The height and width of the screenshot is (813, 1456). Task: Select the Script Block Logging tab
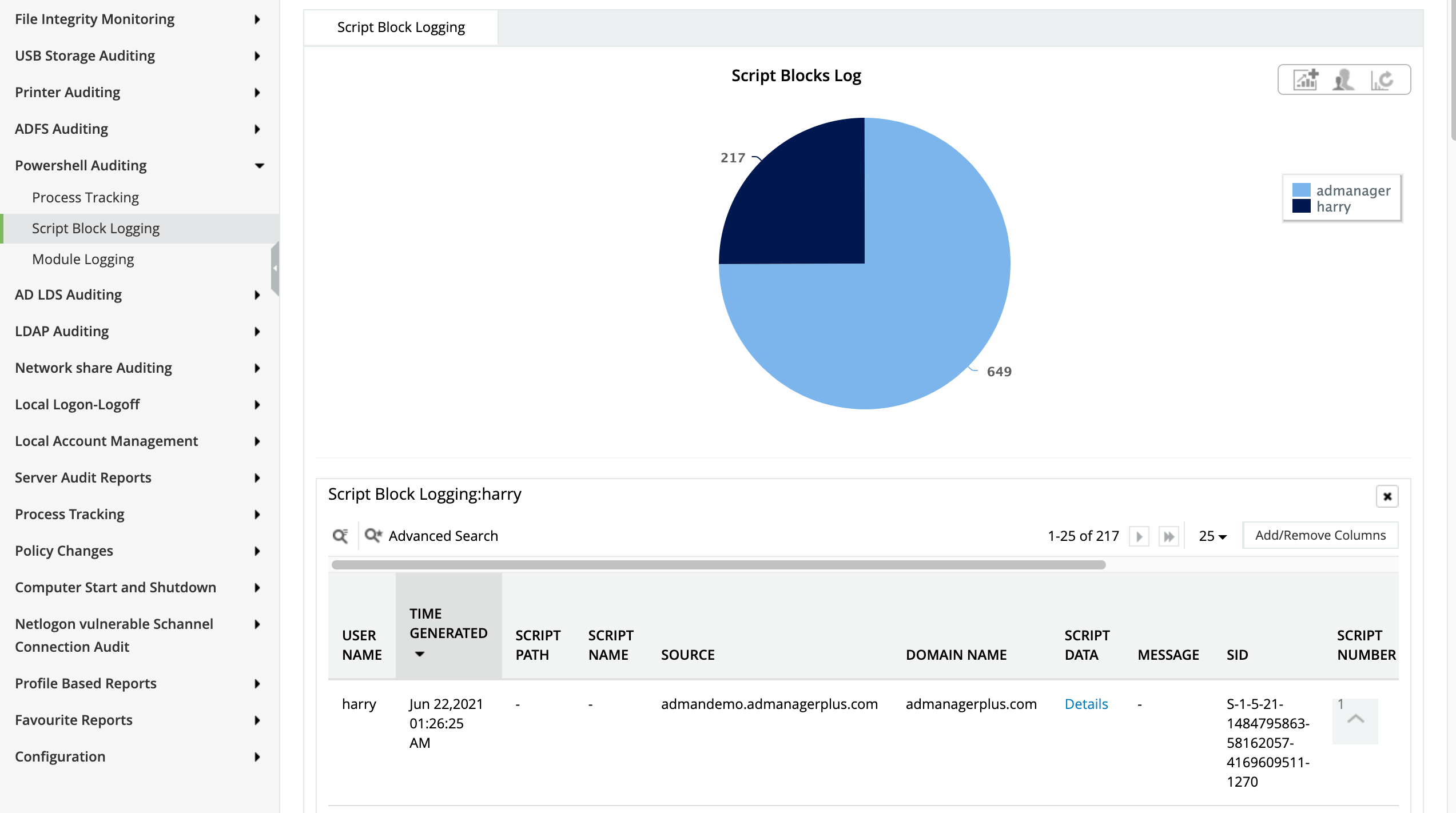tap(401, 27)
